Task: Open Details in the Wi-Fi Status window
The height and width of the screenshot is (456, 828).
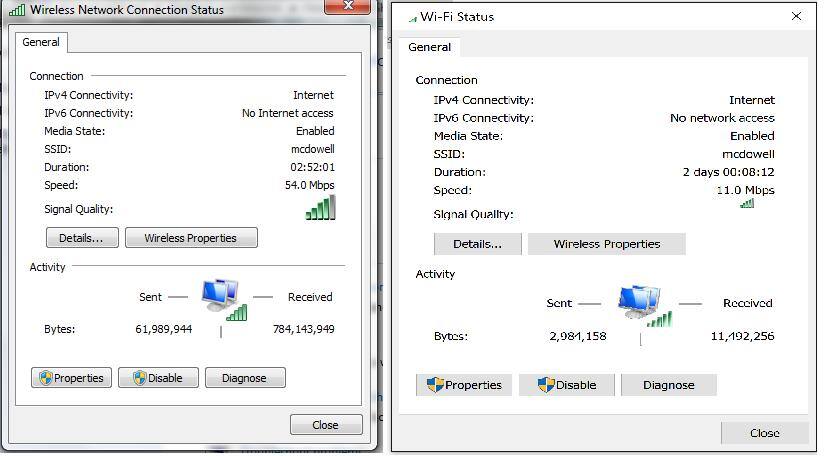Action: [x=477, y=244]
